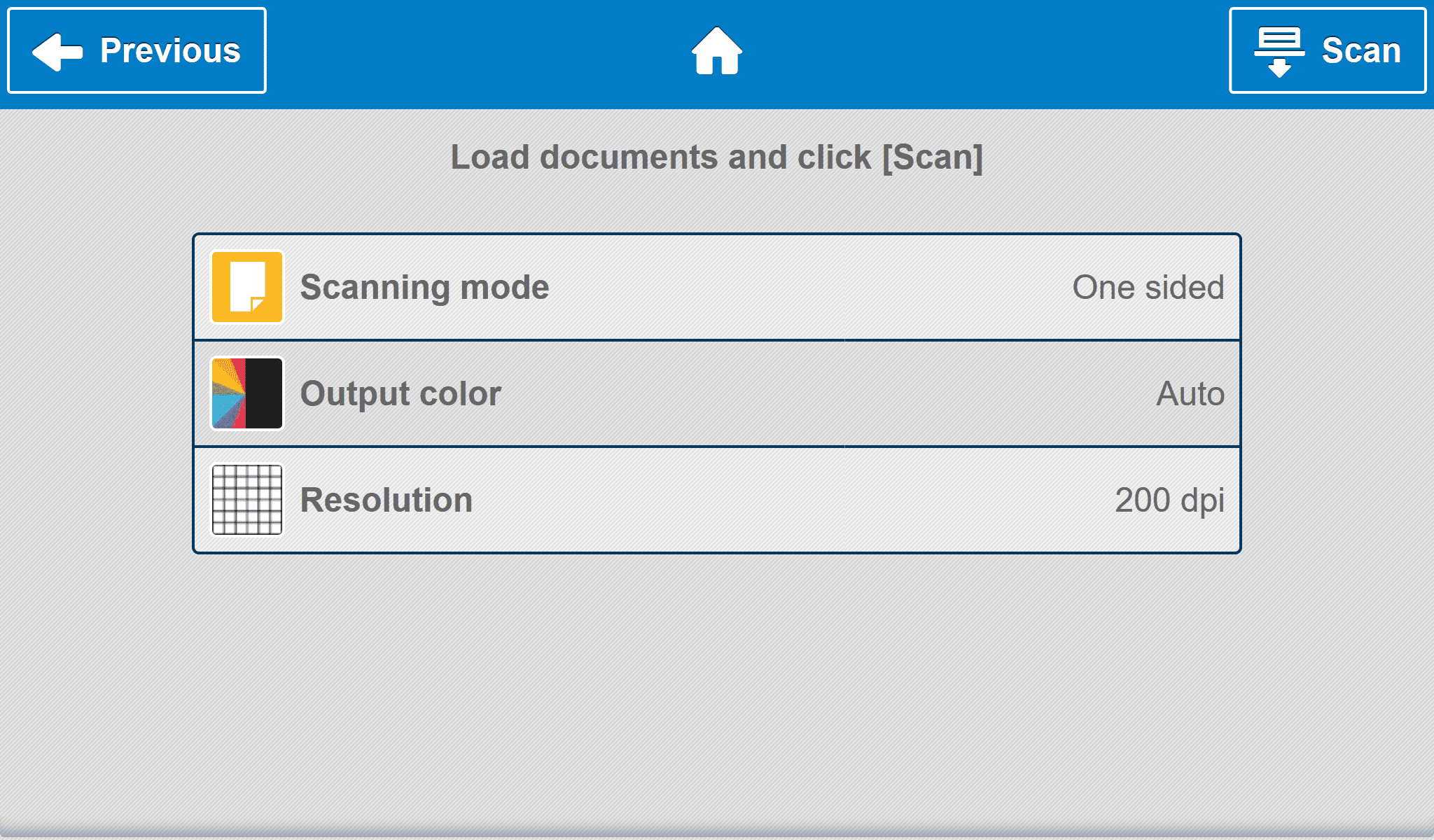Click the yellow Scanning mode page icon
Screen dimensions: 1434x840
247,287
